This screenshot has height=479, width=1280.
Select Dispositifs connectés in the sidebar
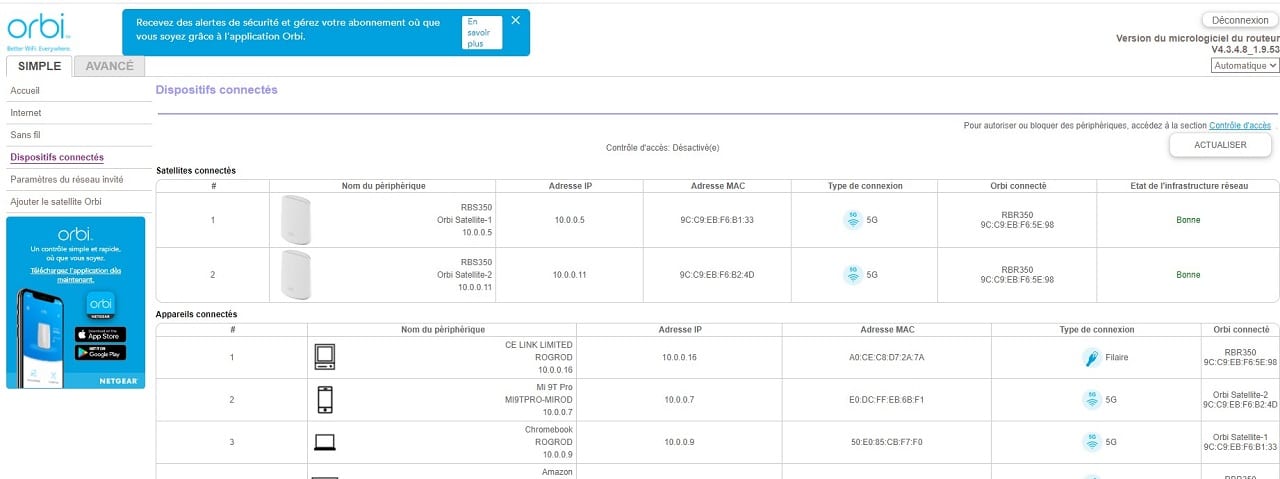57,157
